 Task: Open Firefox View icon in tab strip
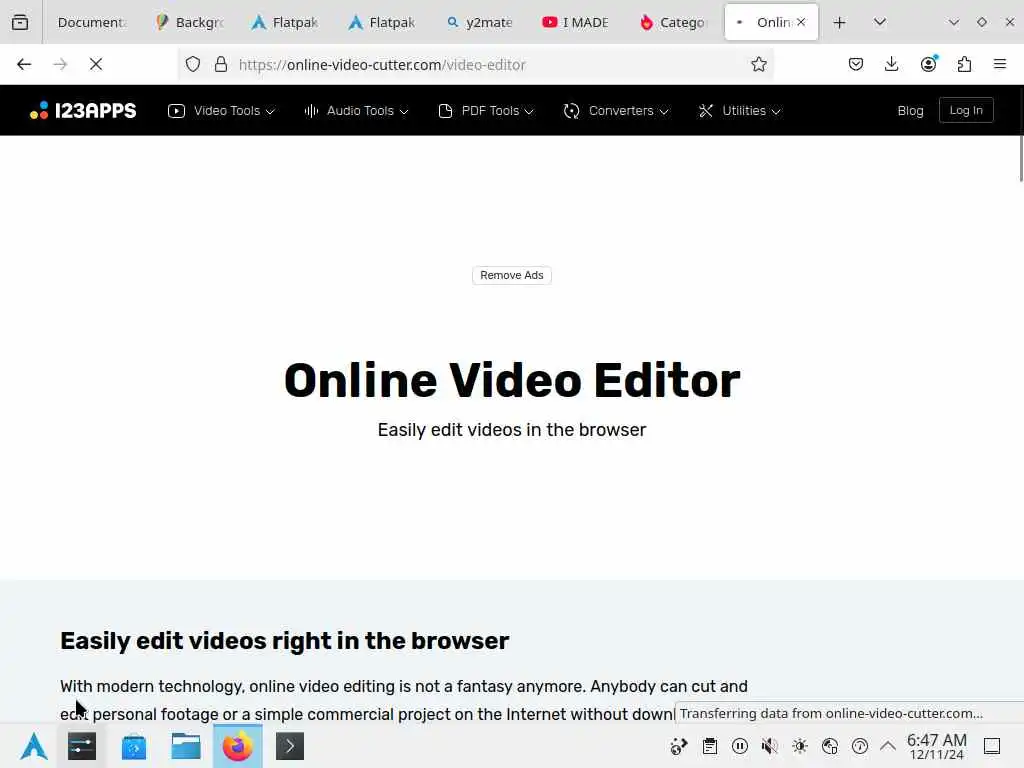(x=20, y=22)
